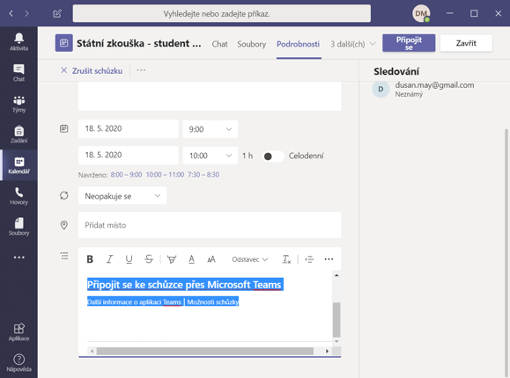
Task: Apply strikethrough formatting in editor
Action: pos(149,259)
